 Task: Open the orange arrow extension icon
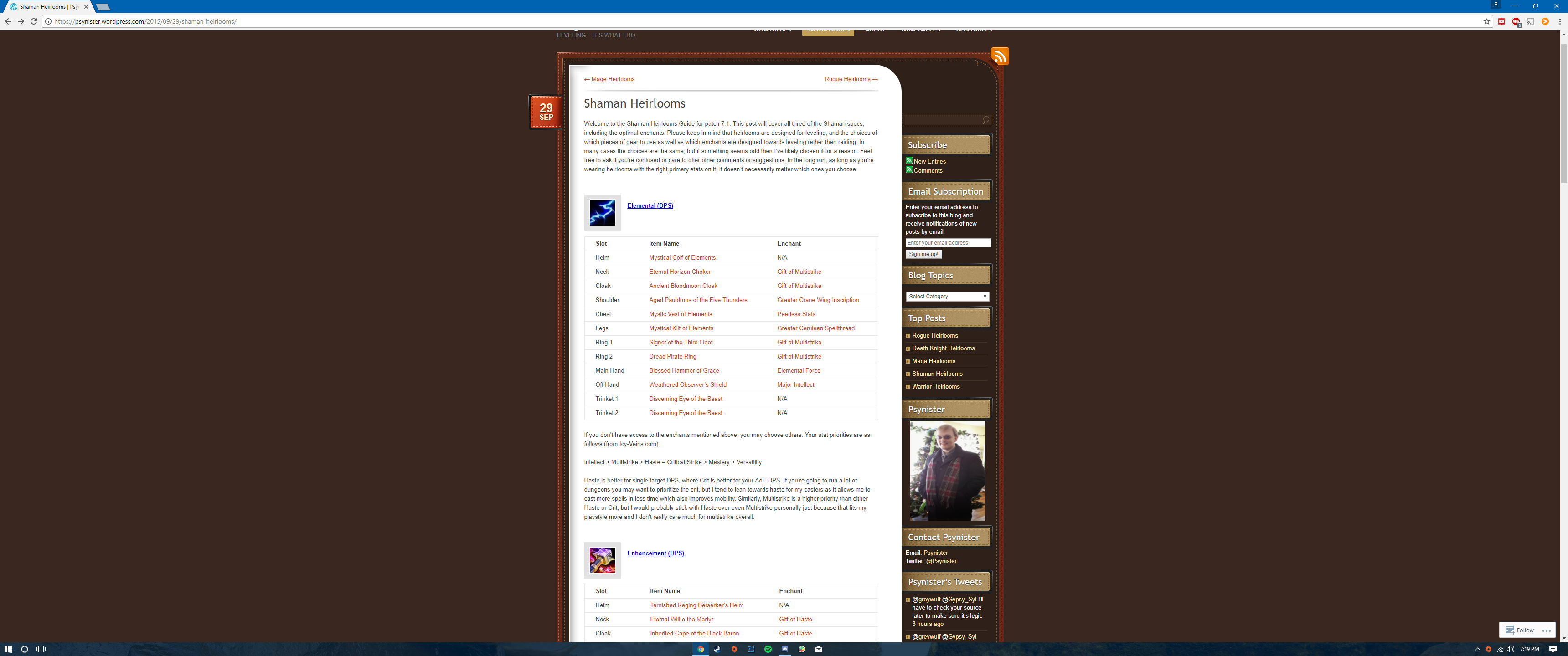pos(1545,21)
